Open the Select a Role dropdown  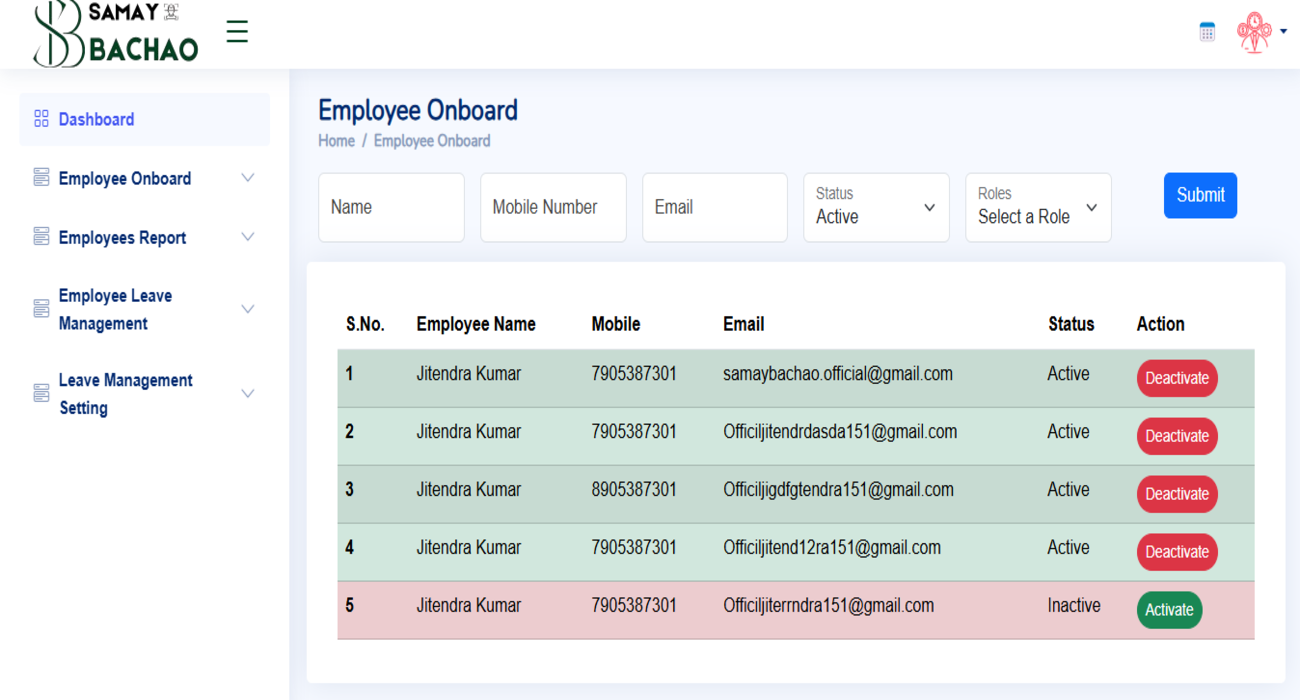(1038, 207)
